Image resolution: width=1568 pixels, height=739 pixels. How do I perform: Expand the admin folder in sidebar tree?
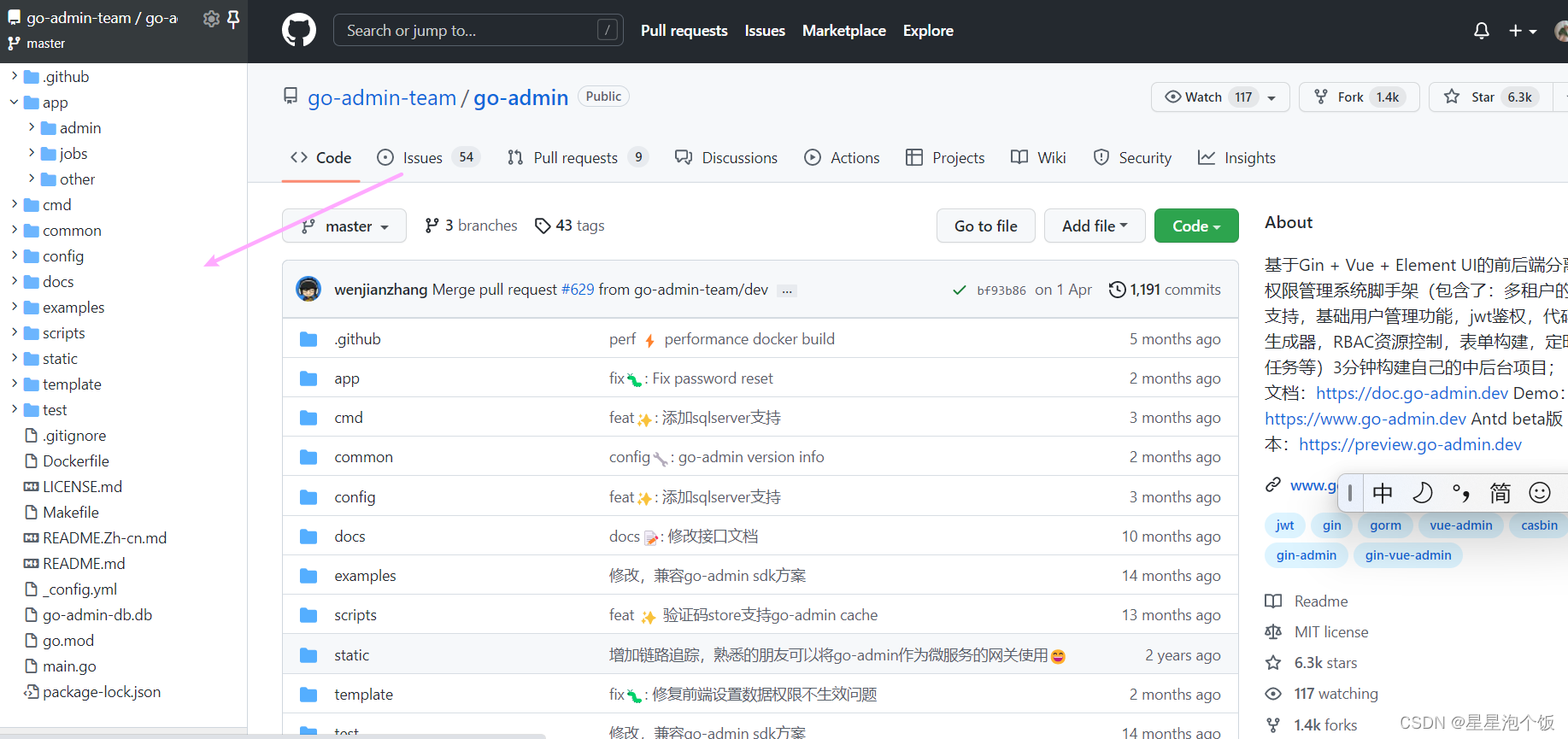pyautogui.click(x=32, y=127)
